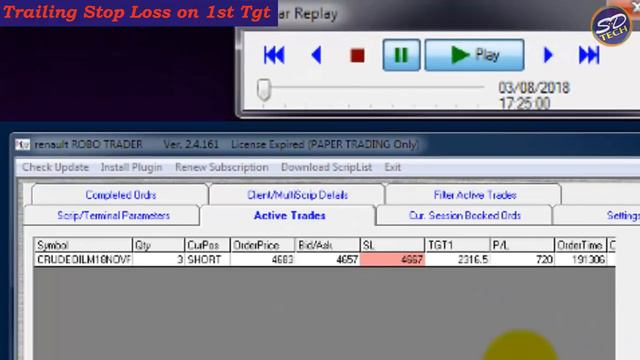Click the OrderPrice column header
This screenshot has height=360, width=640.
[262, 245]
